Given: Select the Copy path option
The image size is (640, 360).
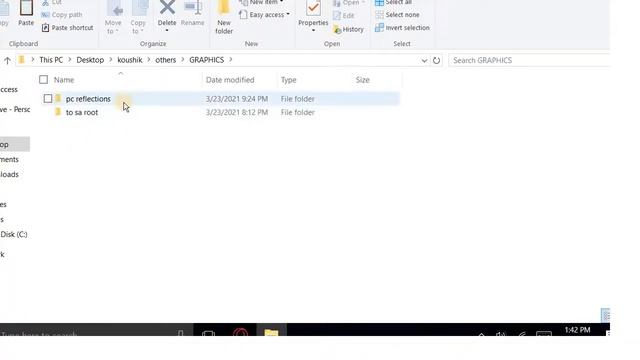Looking at the screenshot, I should point(62,15).
